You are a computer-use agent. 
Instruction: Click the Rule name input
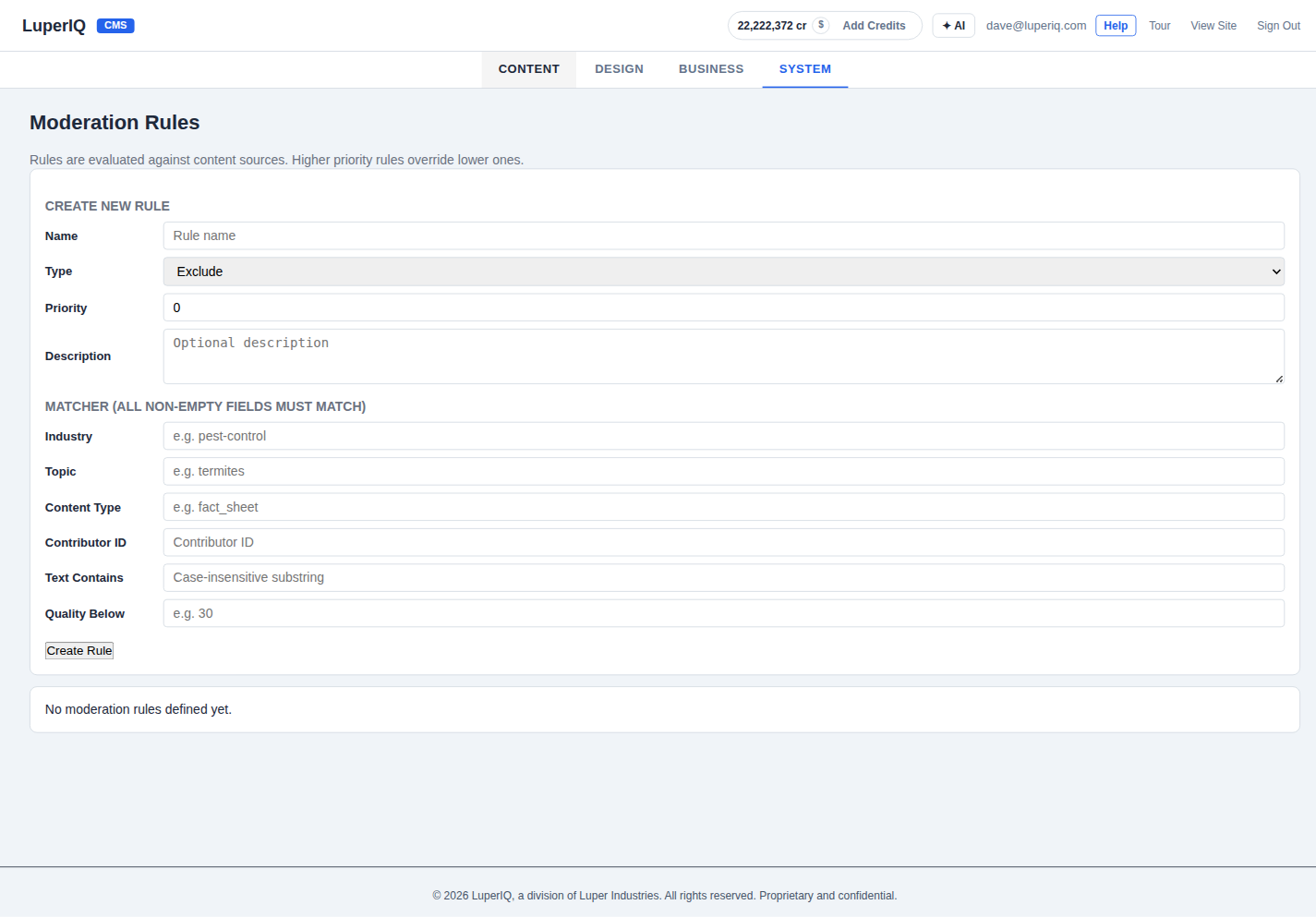[724, 235]
